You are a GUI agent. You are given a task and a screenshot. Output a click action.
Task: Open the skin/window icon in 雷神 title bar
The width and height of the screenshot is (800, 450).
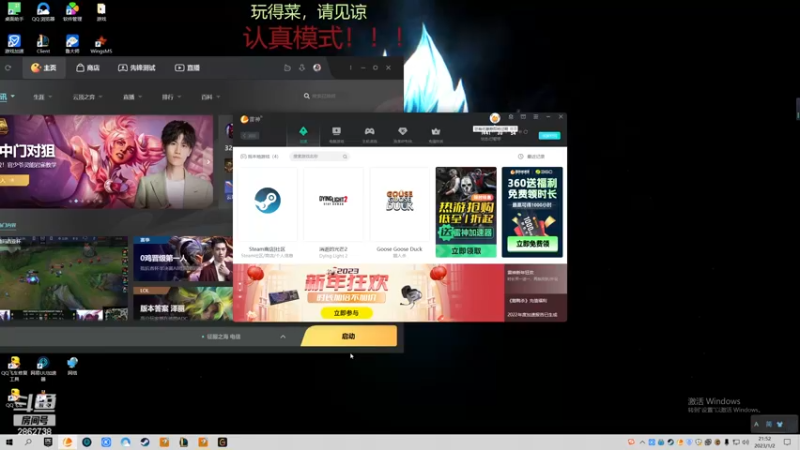coord(523,117)
